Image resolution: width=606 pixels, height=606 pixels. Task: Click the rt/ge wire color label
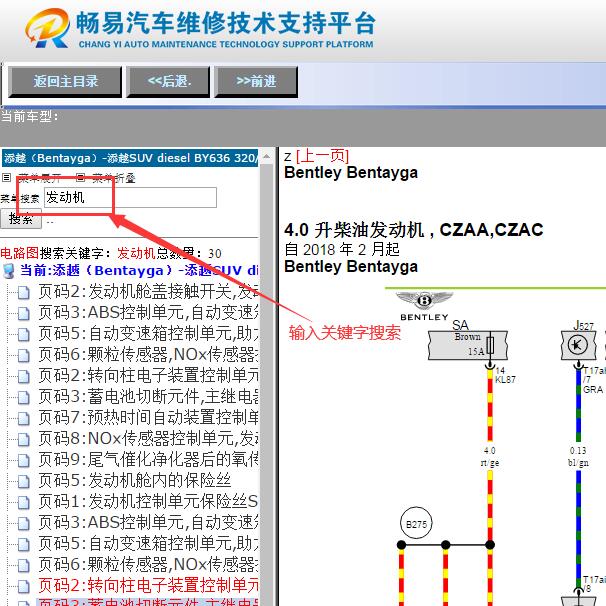(490, 463)
